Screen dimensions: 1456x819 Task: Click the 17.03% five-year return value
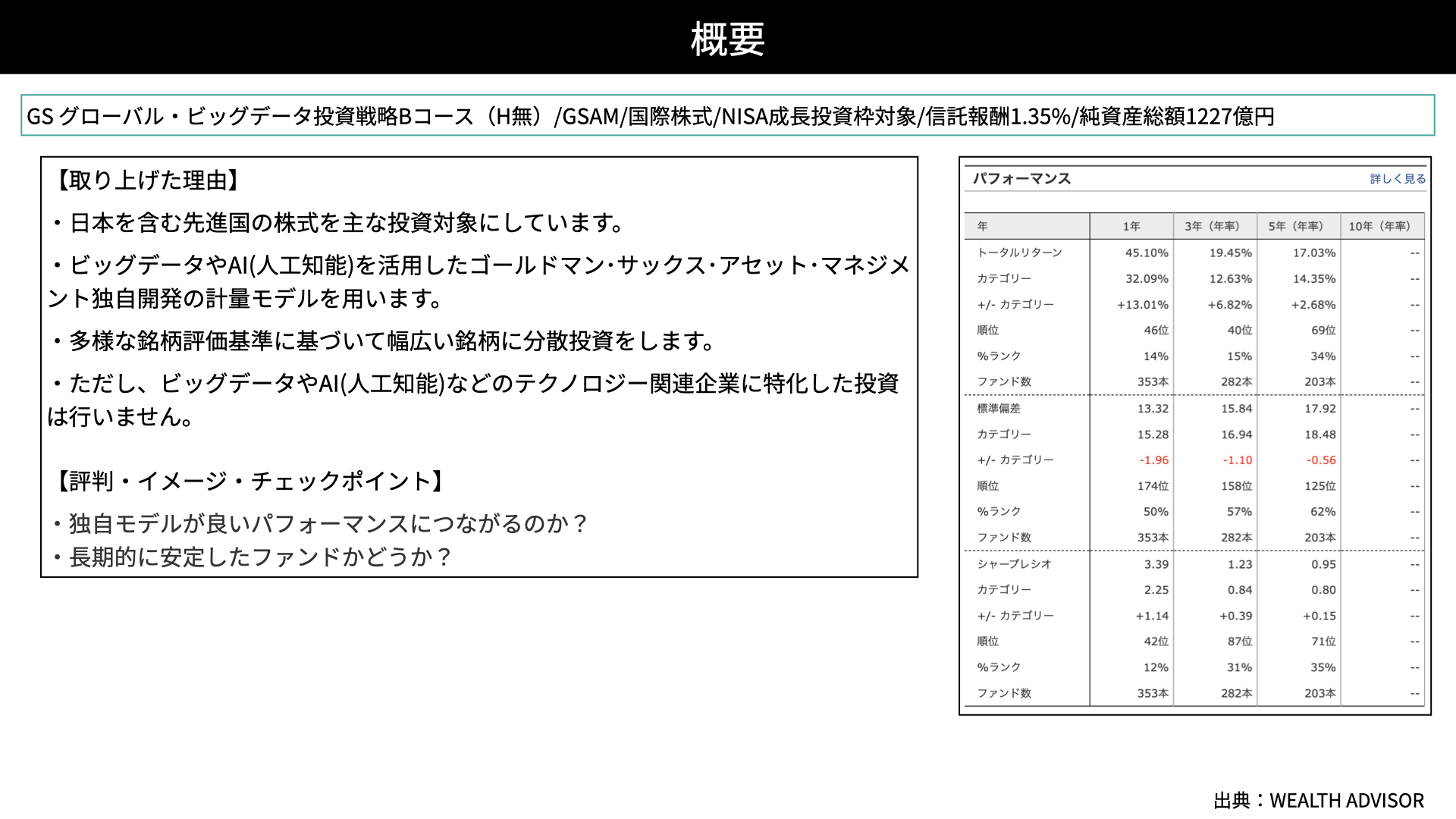[1314, 253]
